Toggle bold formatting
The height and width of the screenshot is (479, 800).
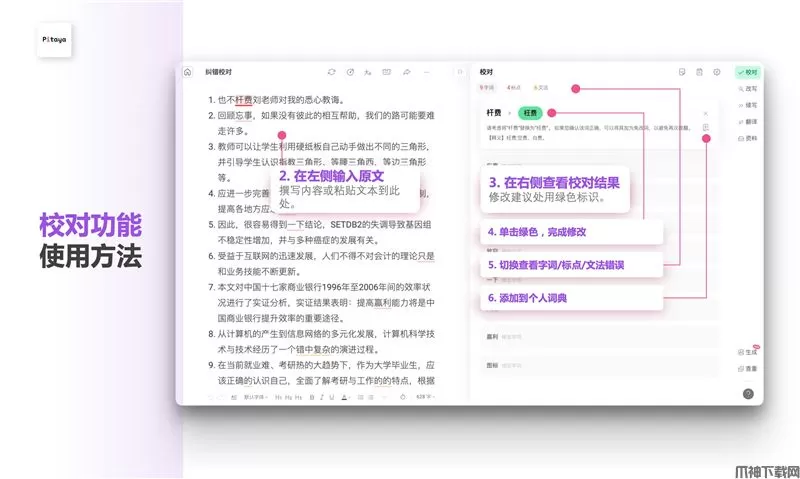coord(312,397)
